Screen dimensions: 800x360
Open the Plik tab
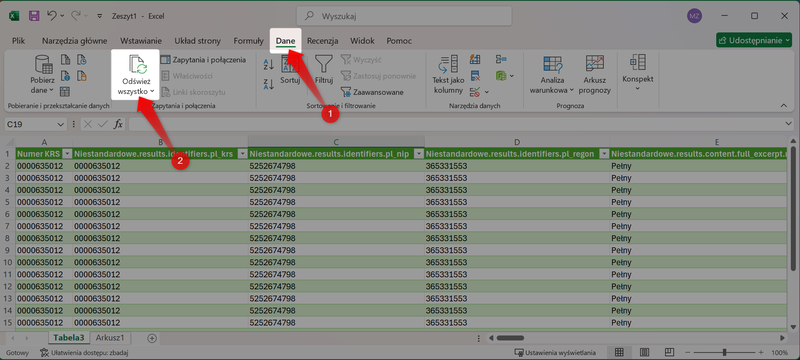(18, 41)
